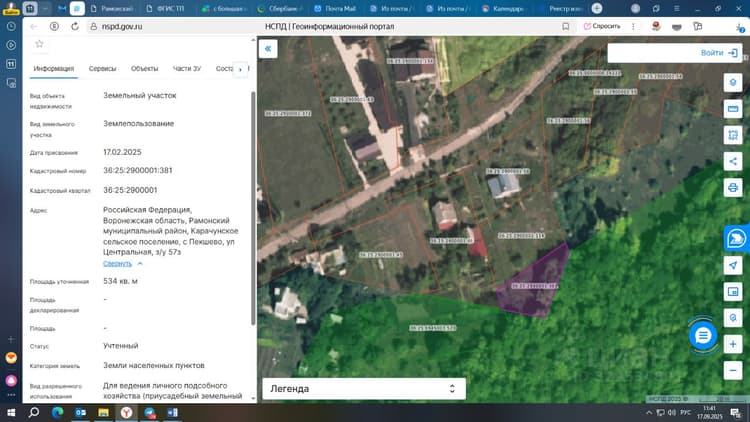Screen dimensions: 750x422
Task: Open the map layers tool
Action: click(x=732, y=83)
